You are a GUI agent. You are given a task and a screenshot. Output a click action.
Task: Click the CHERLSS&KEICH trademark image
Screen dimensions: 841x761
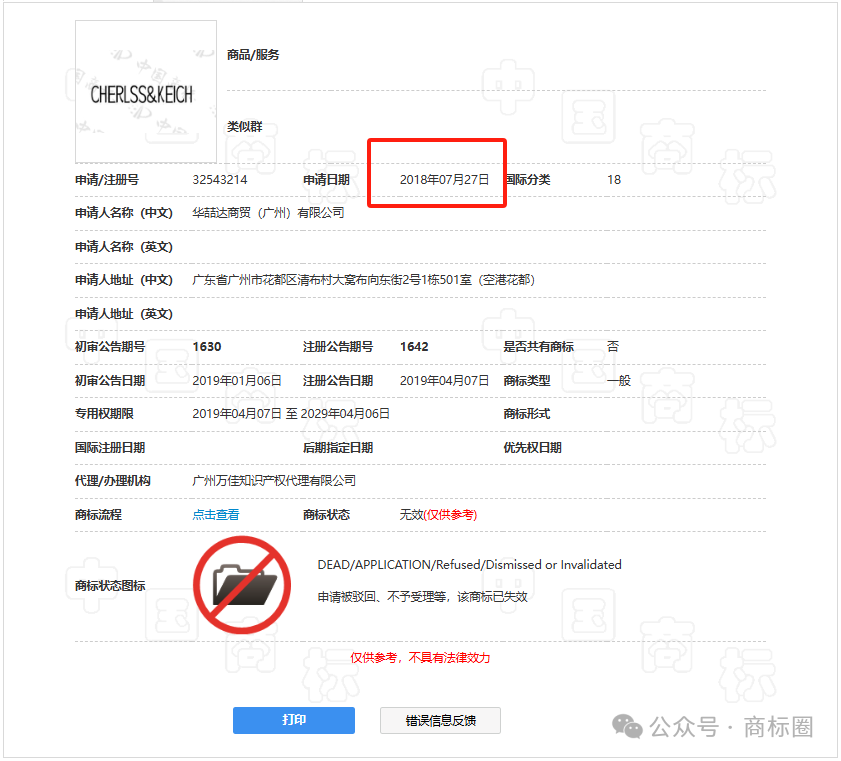click(x=146, y=92)
